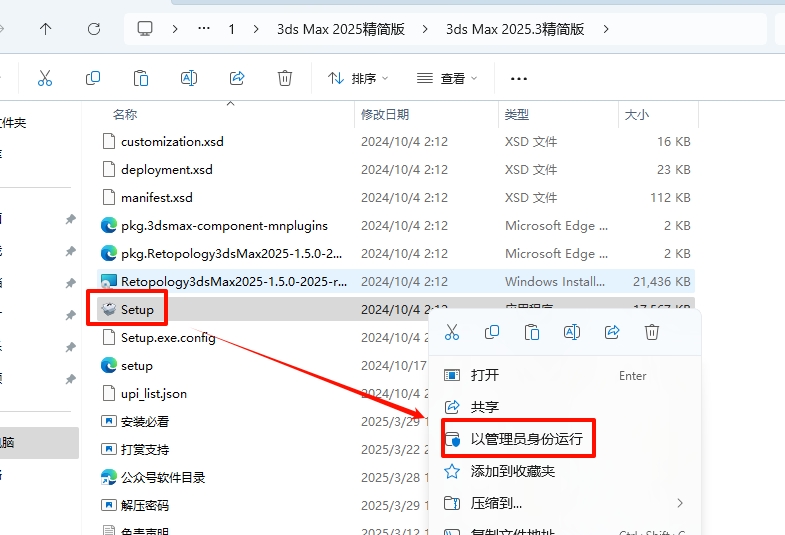Click the installer icon beside Retopology3dsMax2025
The width and height of the screenshot is (785, 535).
109,282
